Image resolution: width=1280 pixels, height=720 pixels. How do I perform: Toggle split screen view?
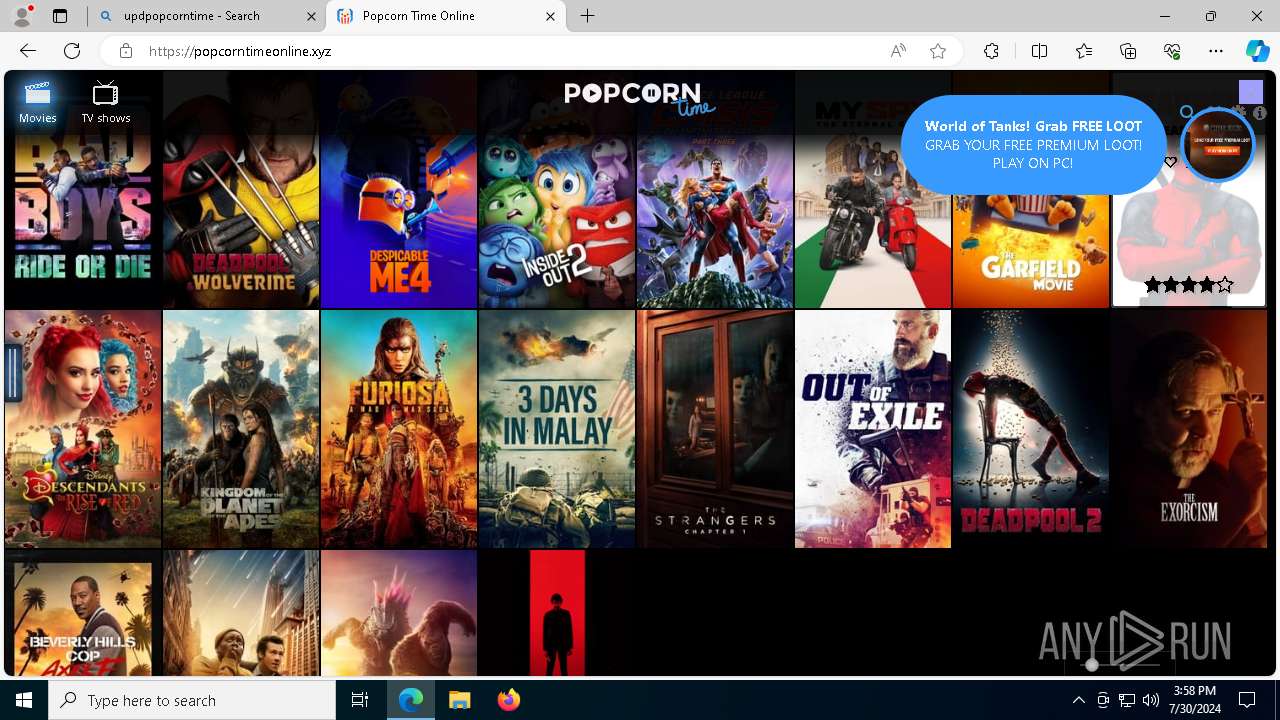click(x=1039, y=51)
